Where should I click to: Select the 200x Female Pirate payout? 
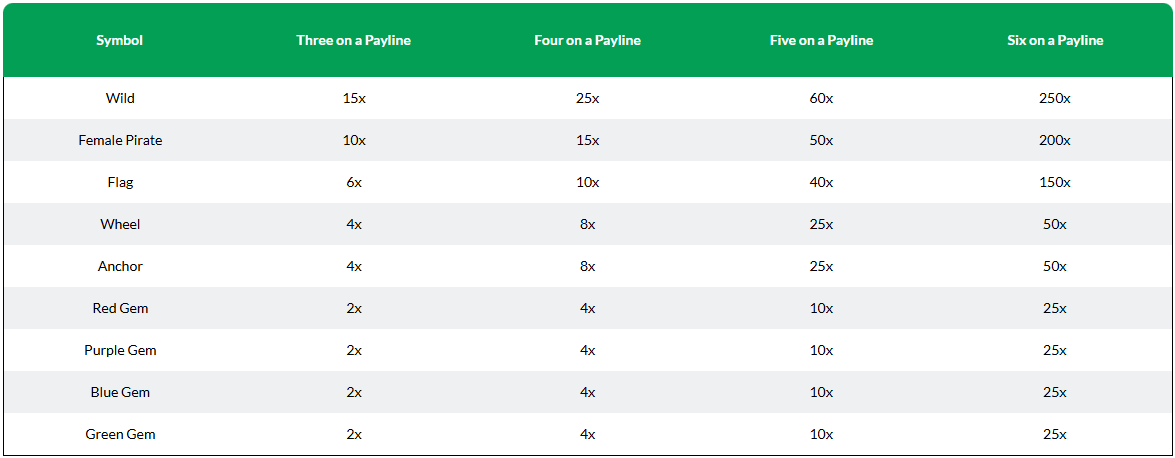click(x=1055, y=140)
